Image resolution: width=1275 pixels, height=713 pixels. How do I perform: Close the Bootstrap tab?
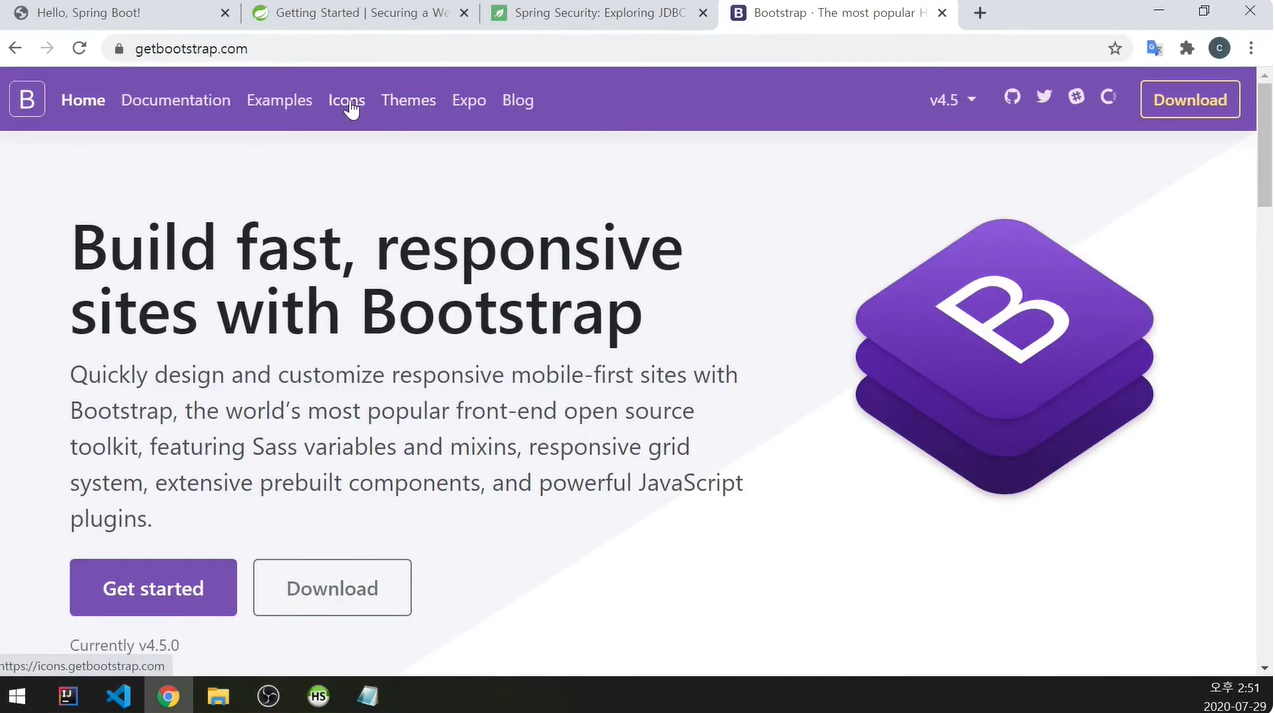(942, 13)
